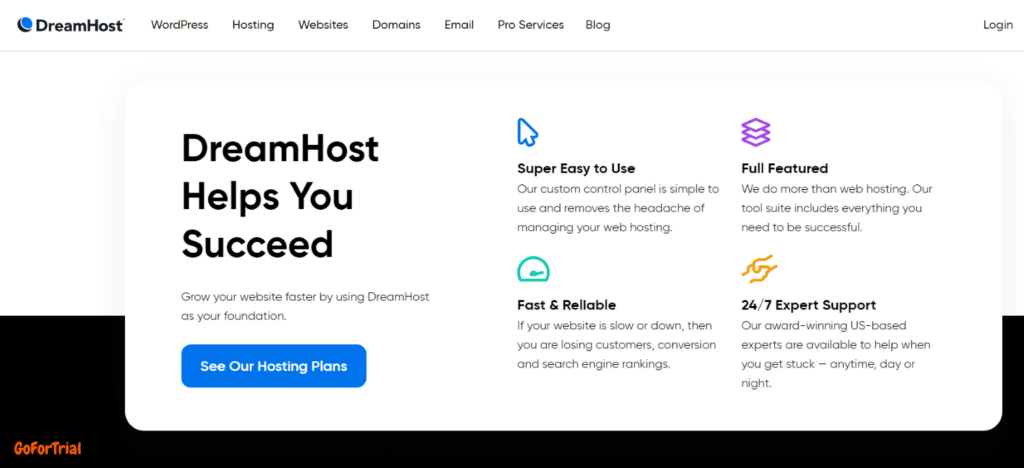
Task: Open the Domains menu
Action: 396,25
